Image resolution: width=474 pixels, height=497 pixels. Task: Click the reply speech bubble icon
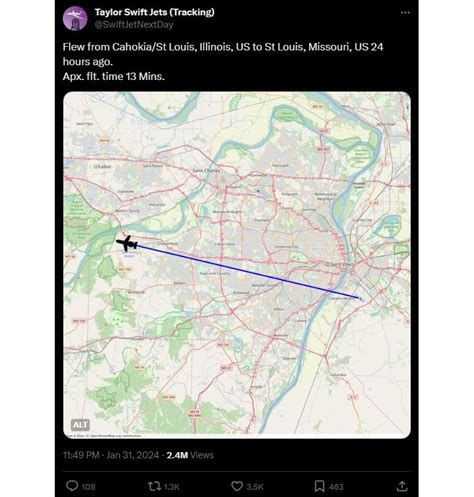[x=72, y=486]
